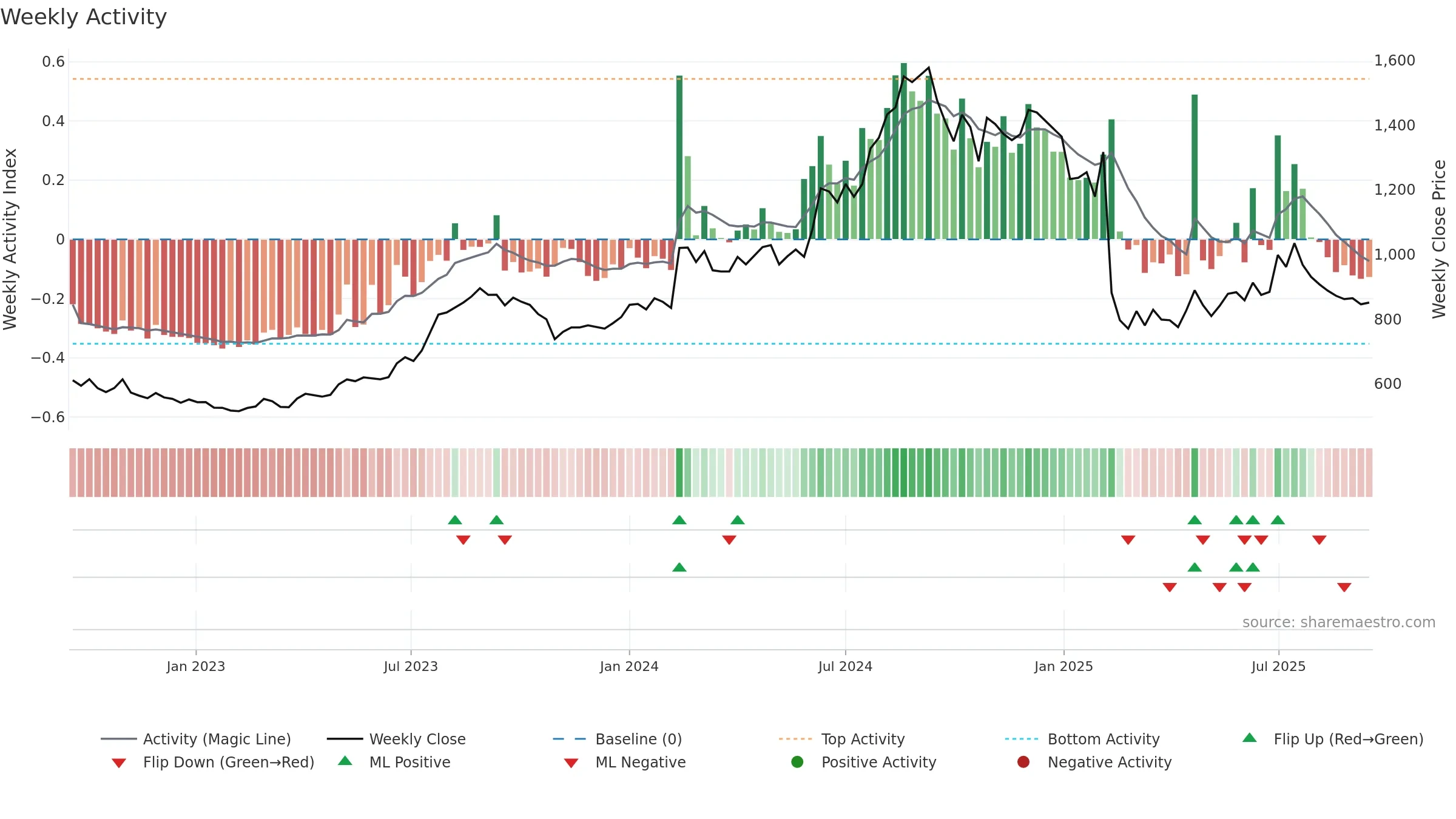This screenshot has width=1456, height=819.
Task: Toggle the ML Positive legend entry
Action: (x=394, y=762)
